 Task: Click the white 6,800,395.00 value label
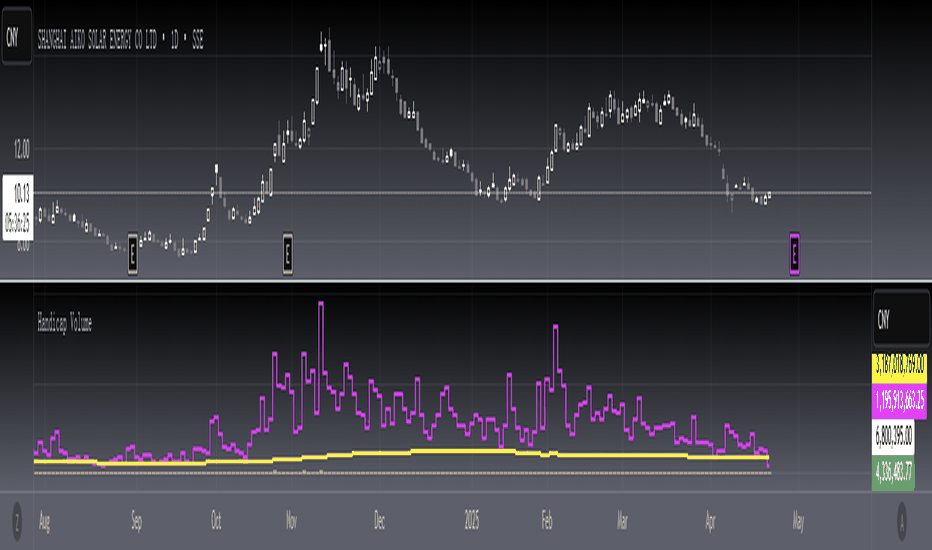pos(893,436)
